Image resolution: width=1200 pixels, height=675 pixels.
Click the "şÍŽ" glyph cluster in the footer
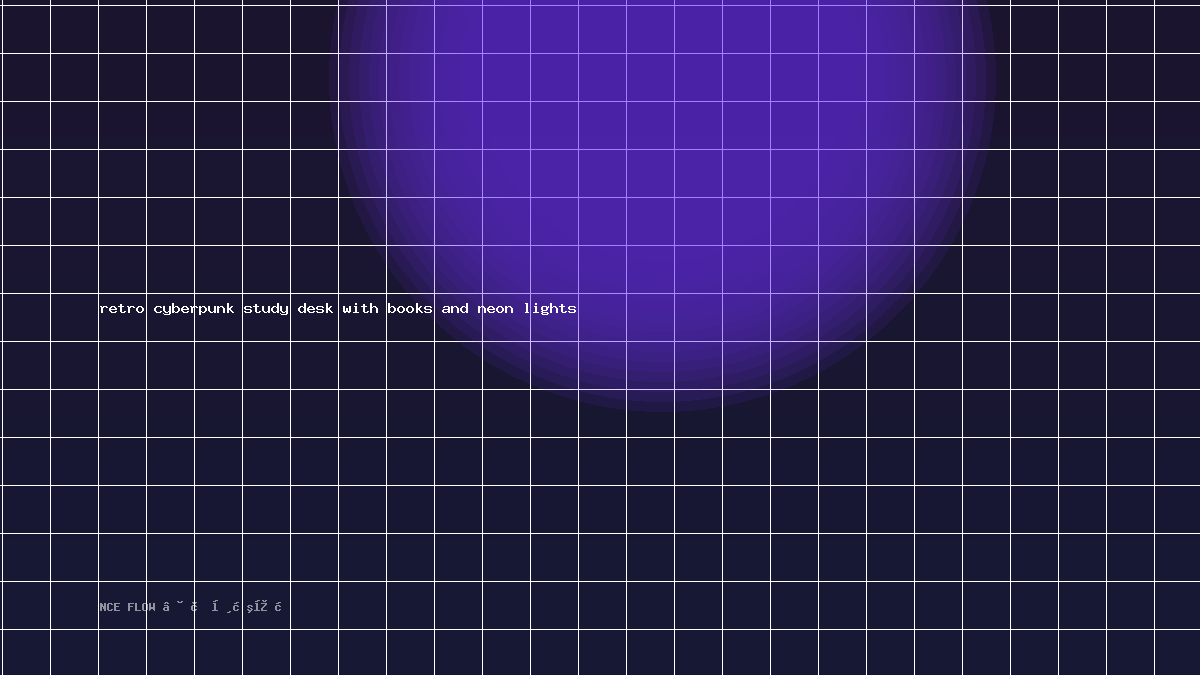(256, 607)
